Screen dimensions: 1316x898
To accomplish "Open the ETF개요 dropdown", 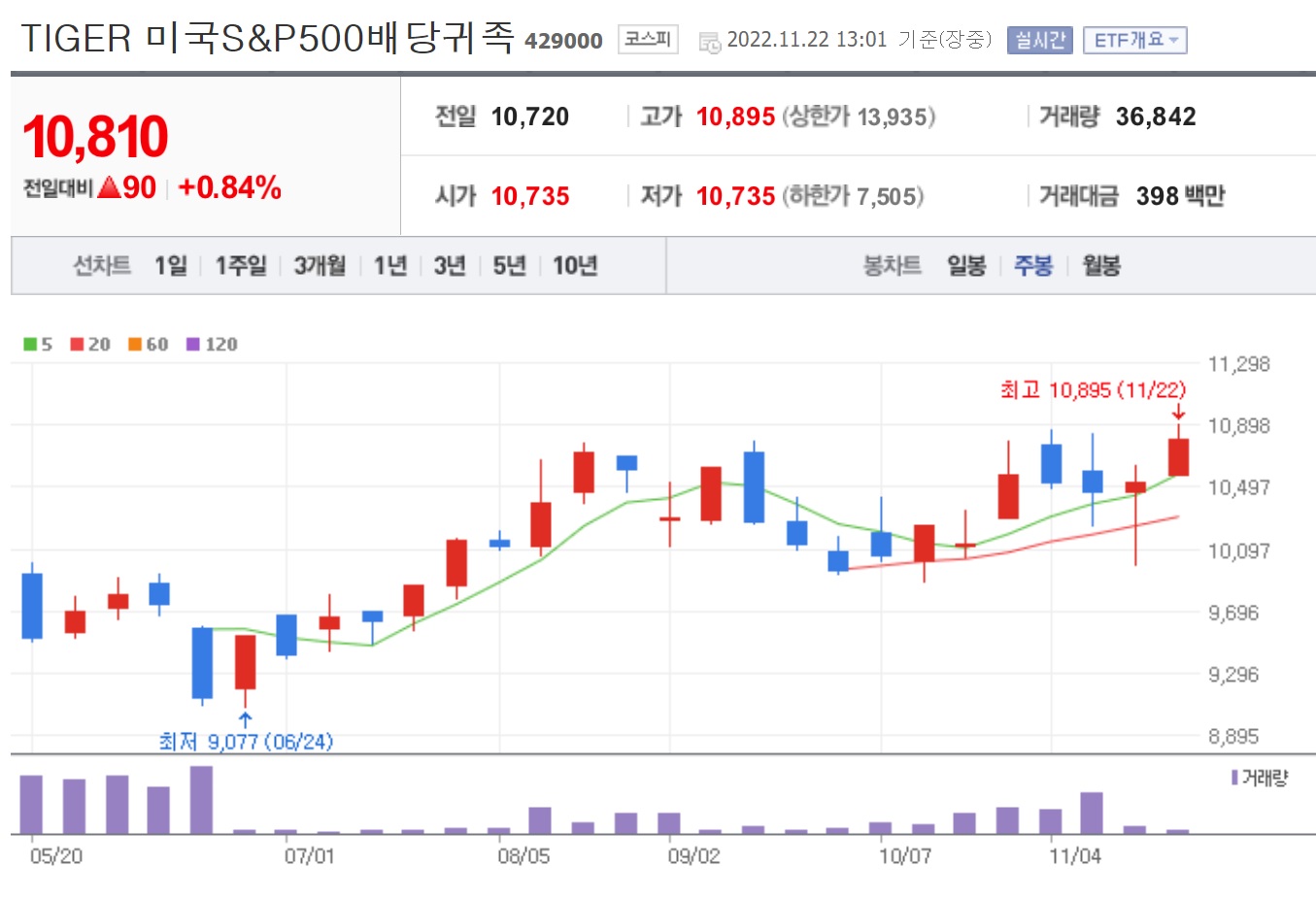I will 1134,40.
